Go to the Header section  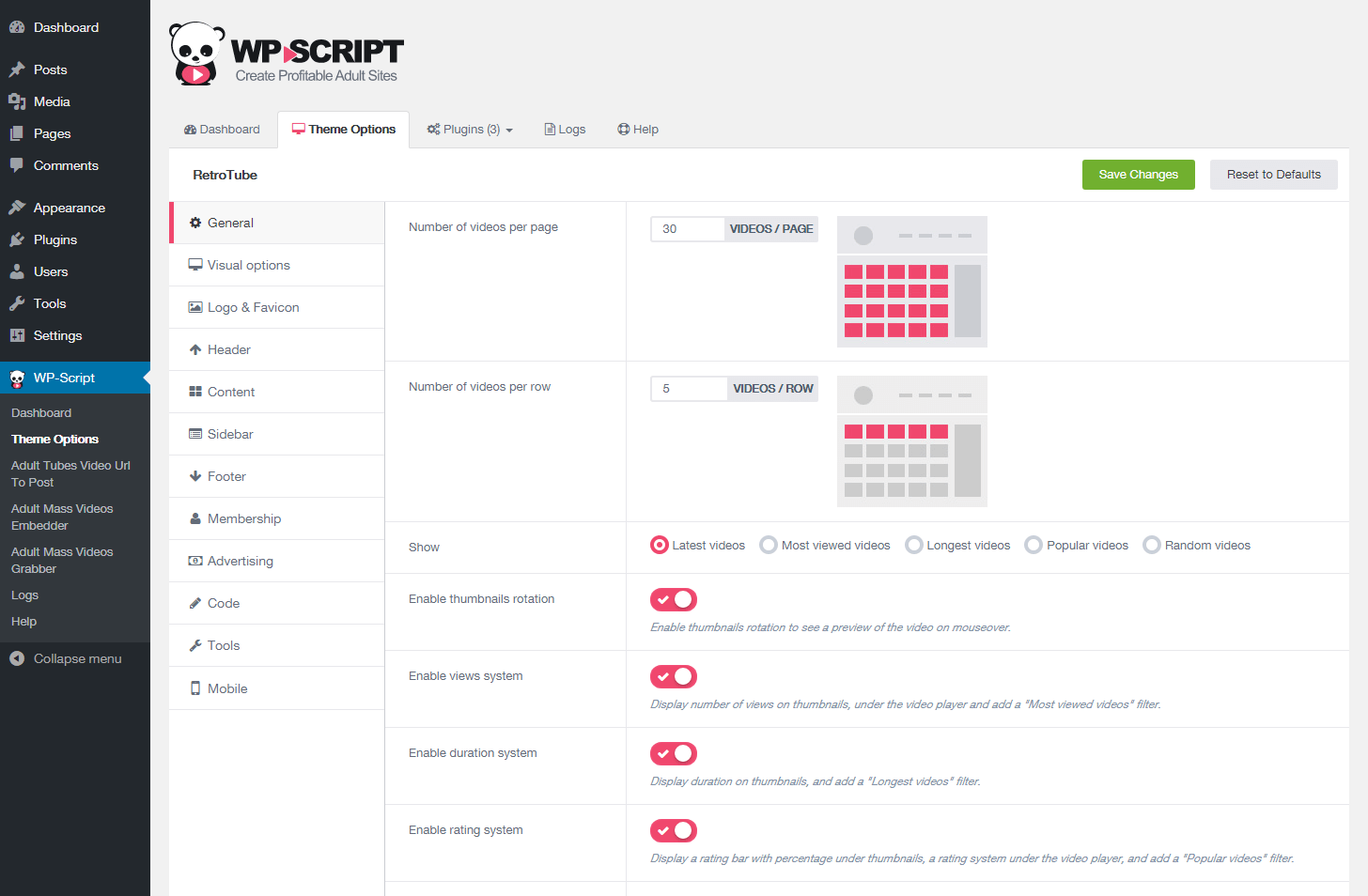tap(226, 349)
